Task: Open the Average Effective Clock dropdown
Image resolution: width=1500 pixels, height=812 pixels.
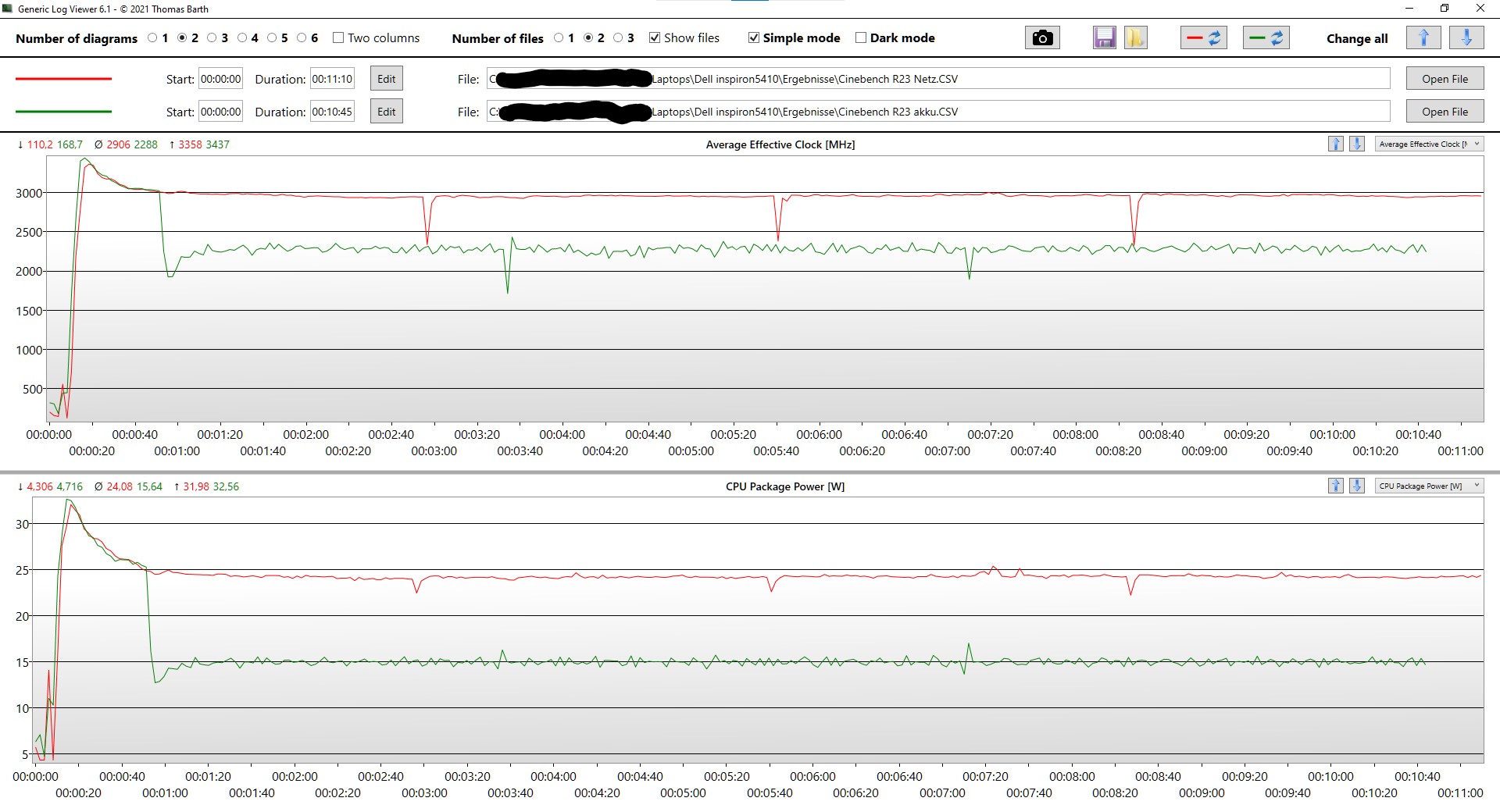Action: [x=1428, y=144]
